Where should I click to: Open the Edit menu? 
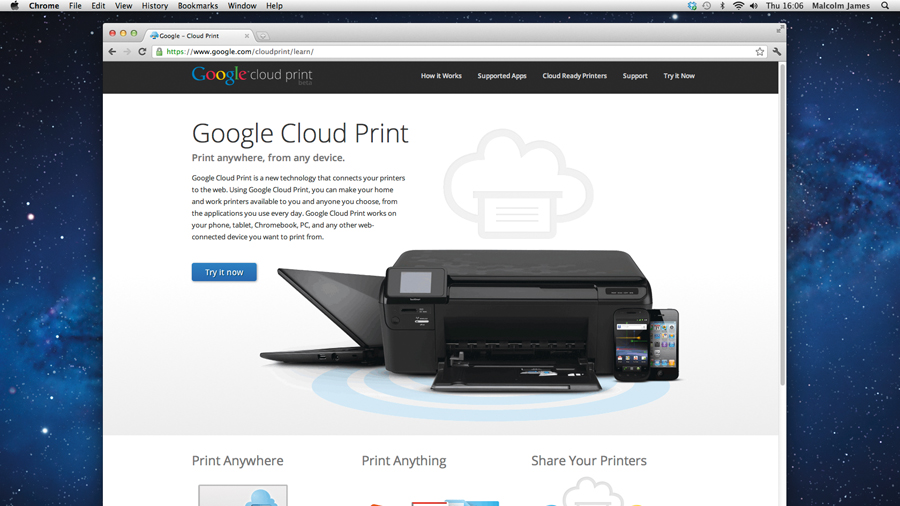pyautogui.click(x=98, y=6)
